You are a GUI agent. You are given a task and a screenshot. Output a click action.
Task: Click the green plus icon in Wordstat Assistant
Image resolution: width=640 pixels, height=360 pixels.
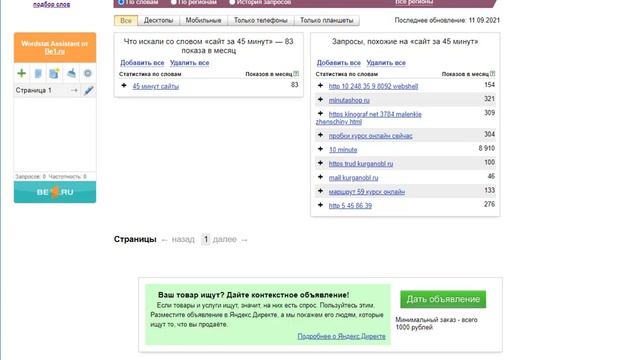(x=22, y=73)
